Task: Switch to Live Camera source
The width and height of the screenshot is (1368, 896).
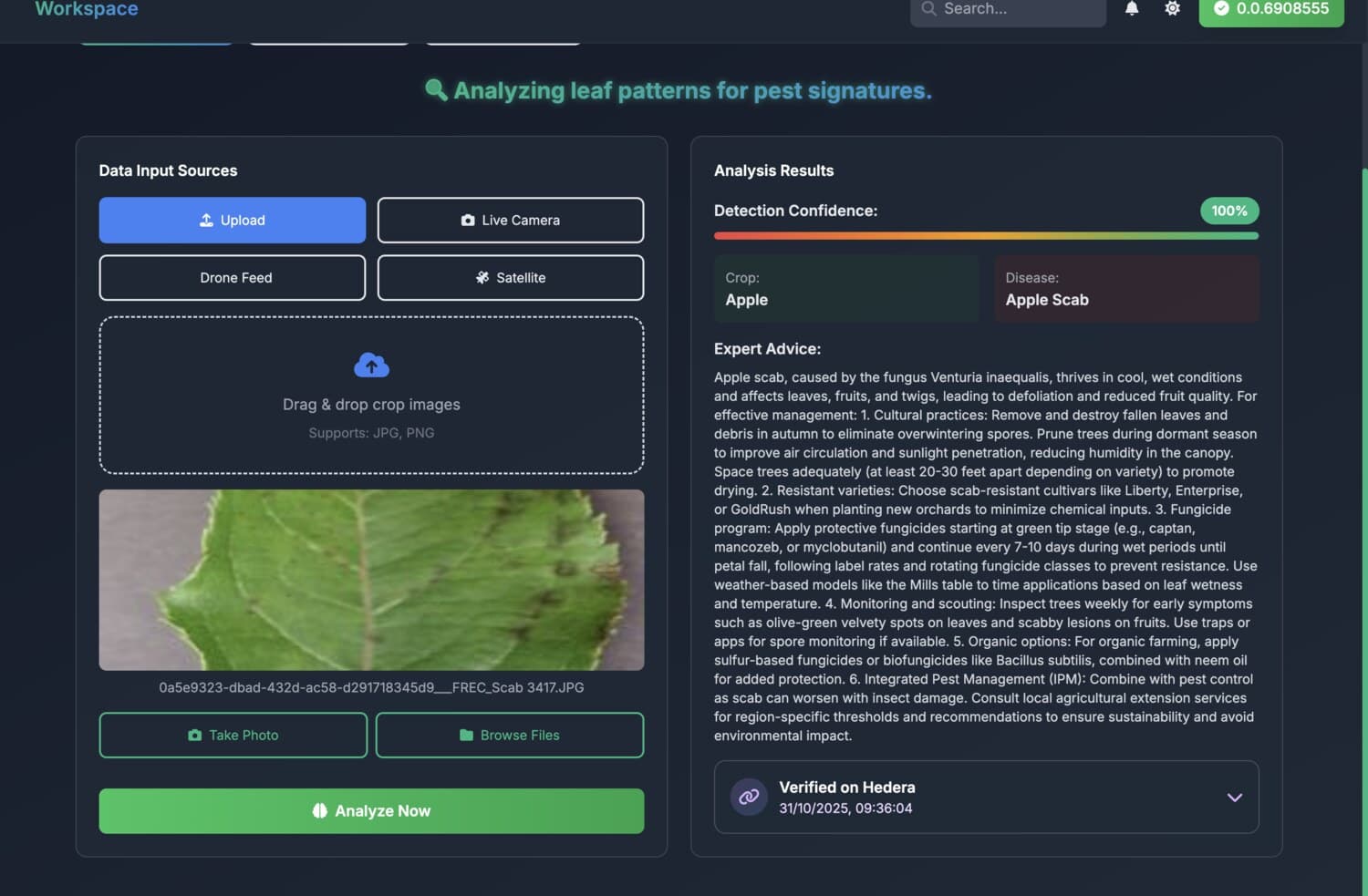Action: [x=511, y=220]
